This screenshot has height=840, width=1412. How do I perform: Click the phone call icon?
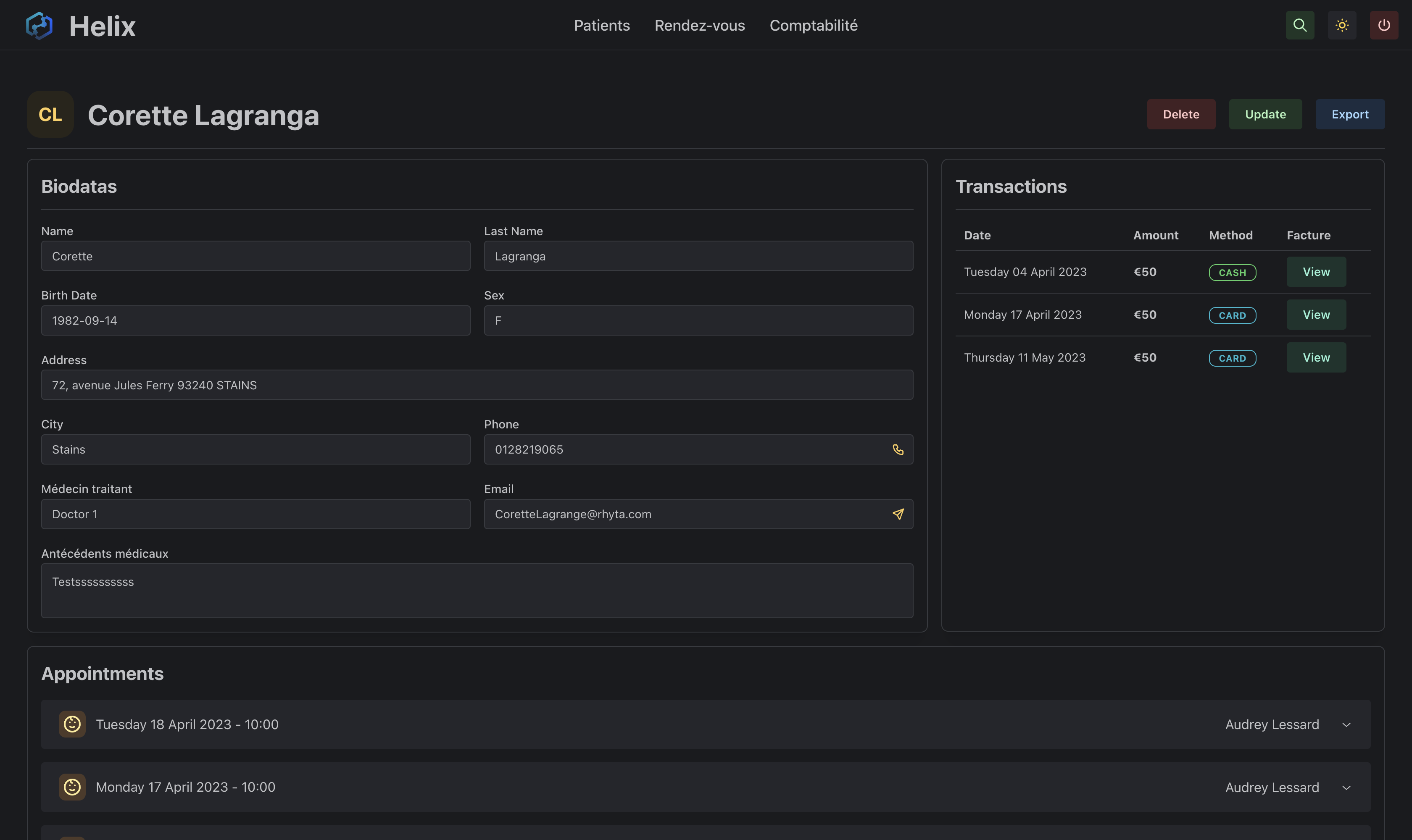coord(898,449)
